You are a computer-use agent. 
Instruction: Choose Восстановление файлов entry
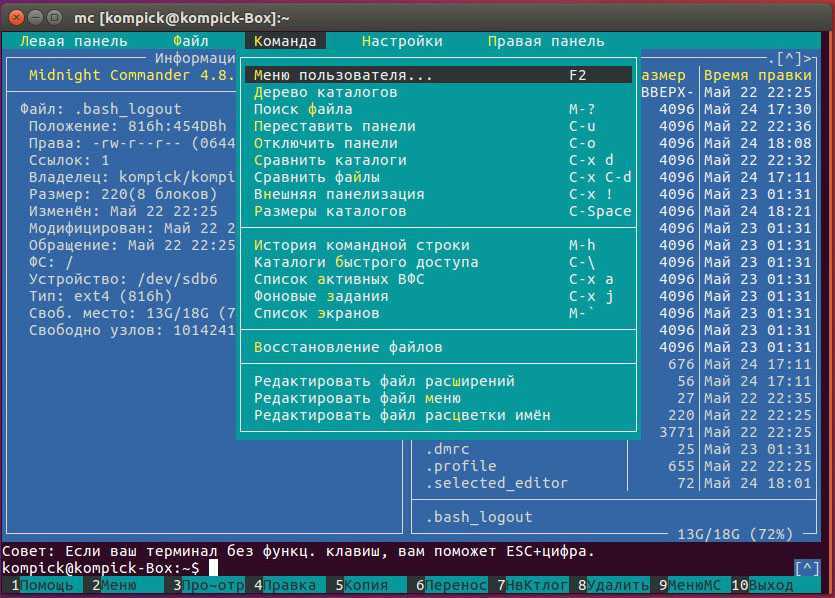[347, 347]
